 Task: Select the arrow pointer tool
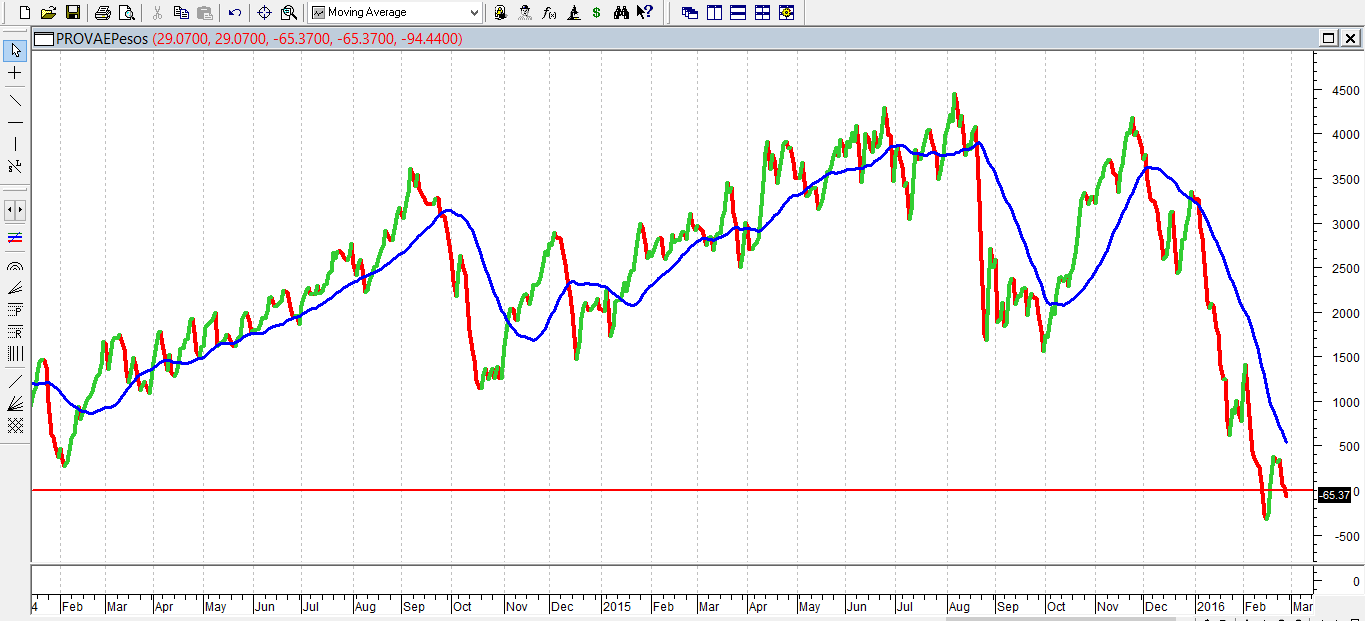[15, 51]
